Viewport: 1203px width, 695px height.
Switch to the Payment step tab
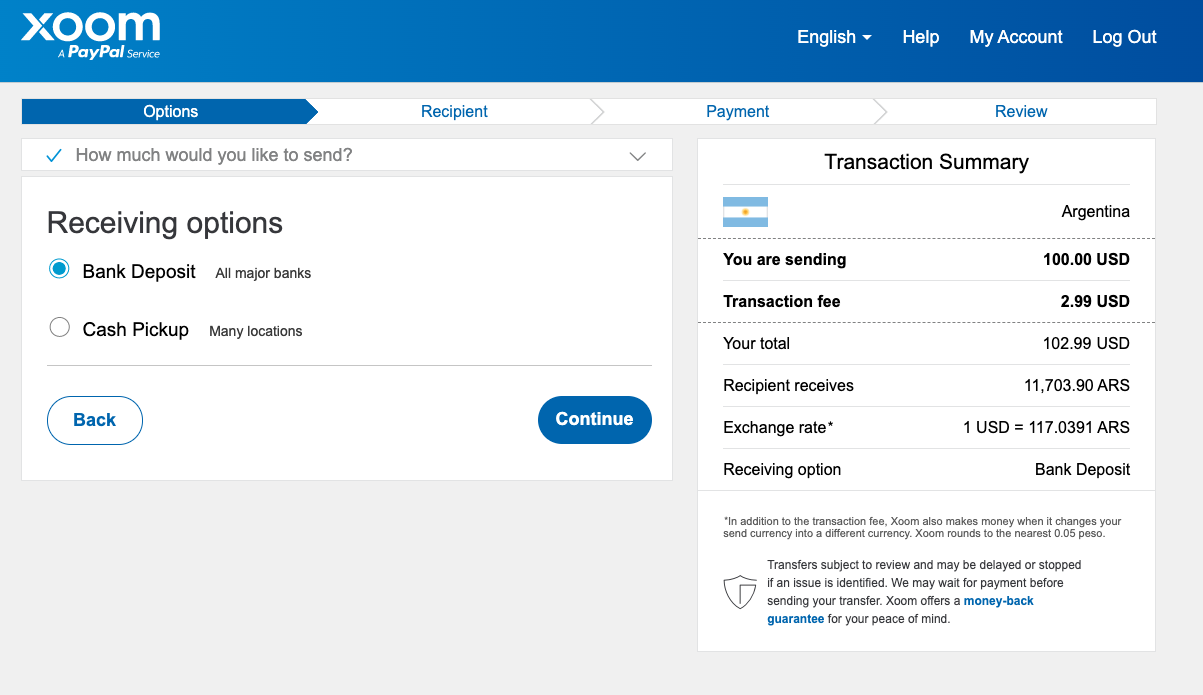738,111
